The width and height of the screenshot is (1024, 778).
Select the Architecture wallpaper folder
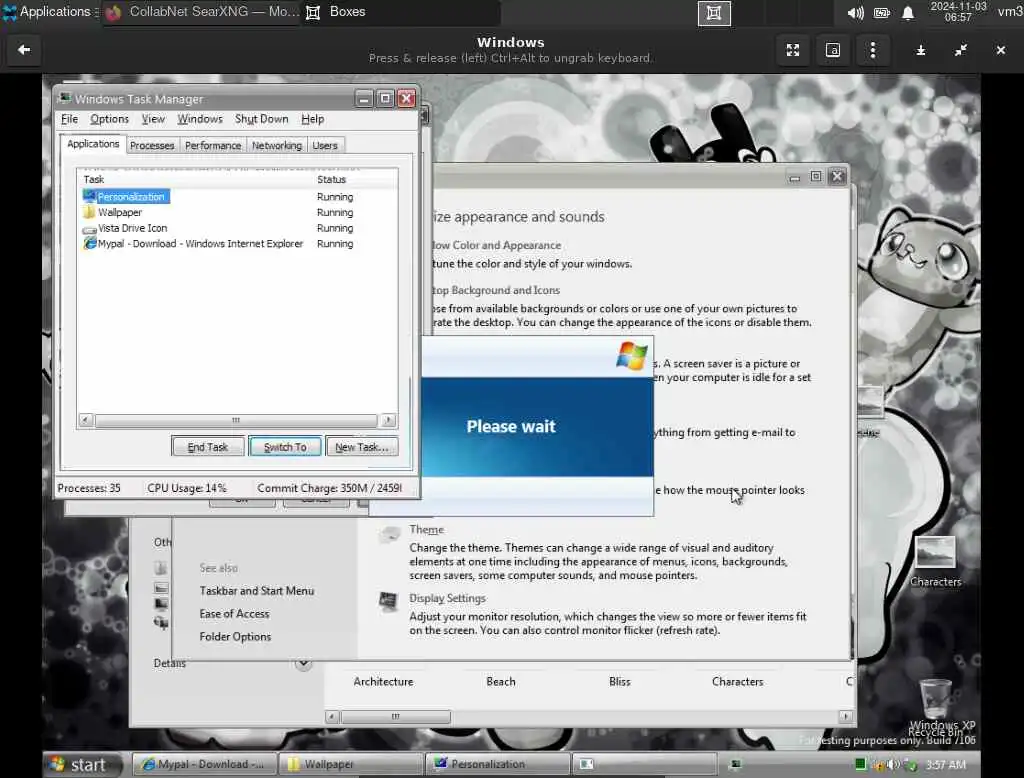pyautogui.click(x=383, y=681)
